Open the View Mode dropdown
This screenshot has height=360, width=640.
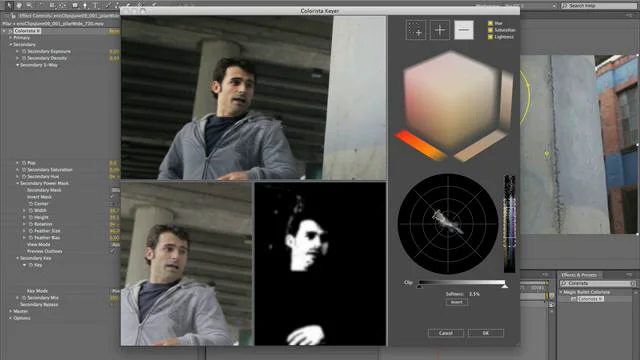pyautogui.click(x=116, y=244)
